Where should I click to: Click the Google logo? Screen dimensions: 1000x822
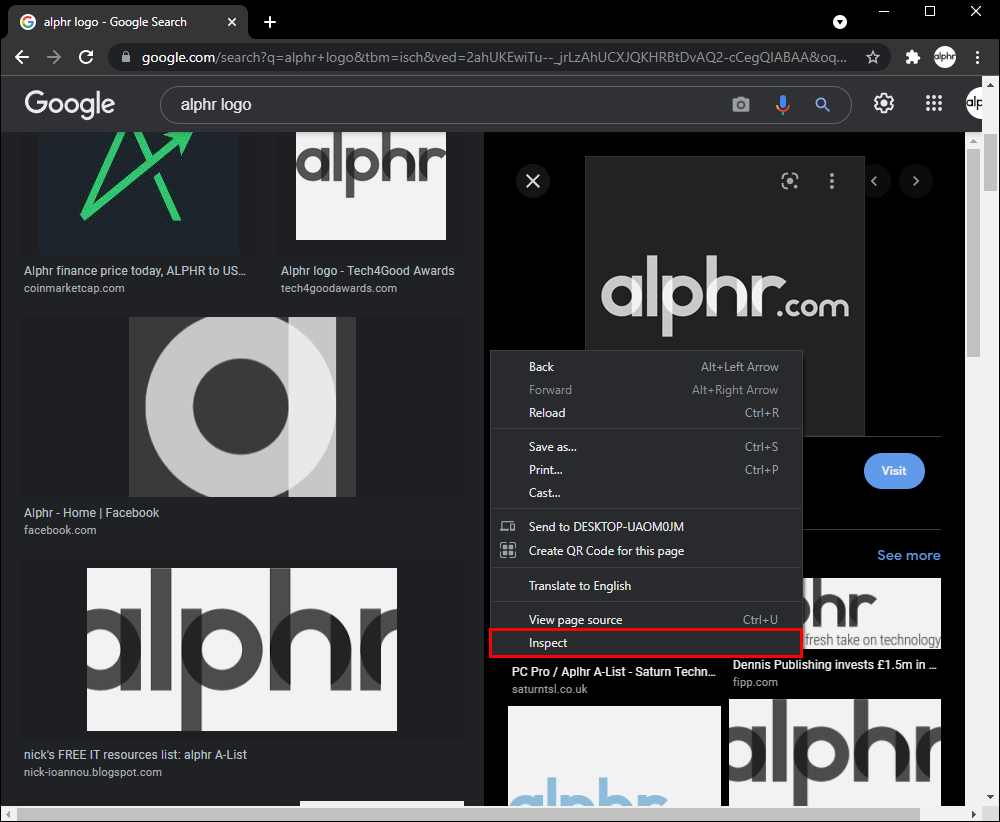[x=70, y=104]
